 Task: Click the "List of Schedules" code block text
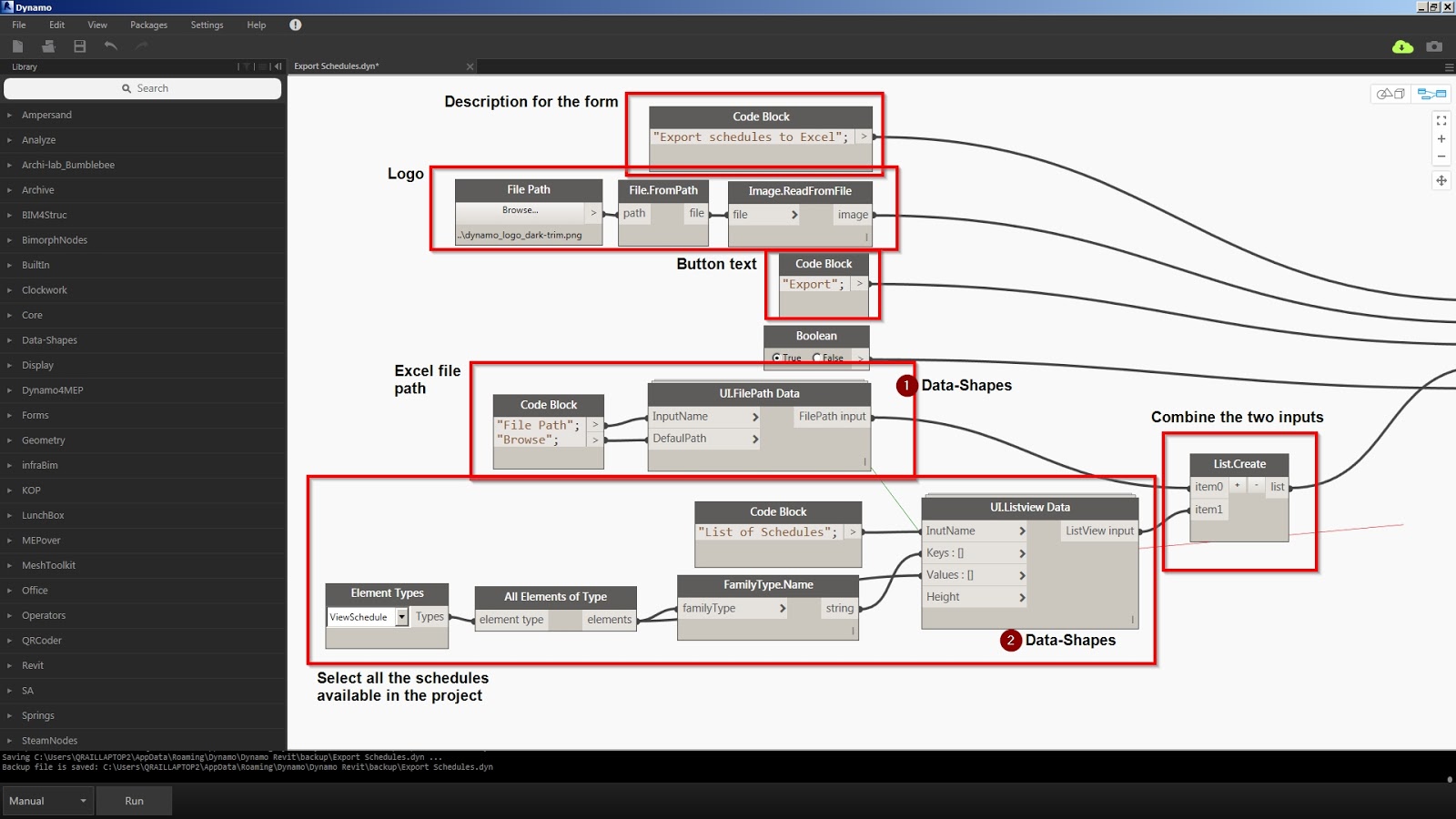click(768, 532)
